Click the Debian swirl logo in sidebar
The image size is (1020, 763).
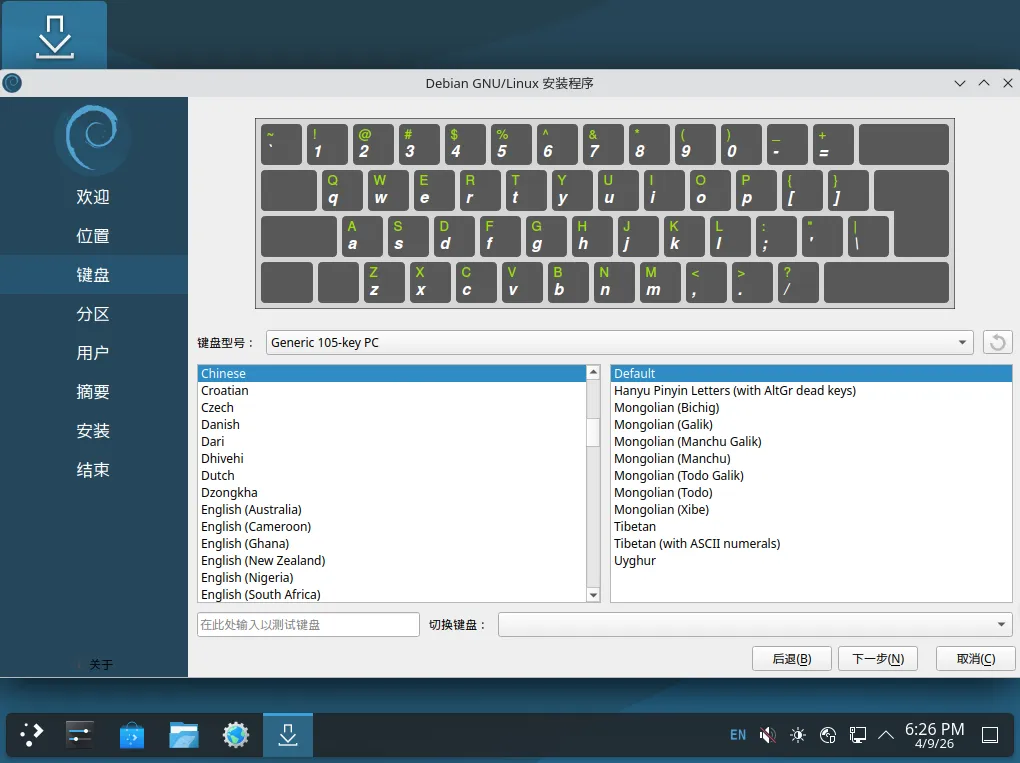(x=92, y=139)
